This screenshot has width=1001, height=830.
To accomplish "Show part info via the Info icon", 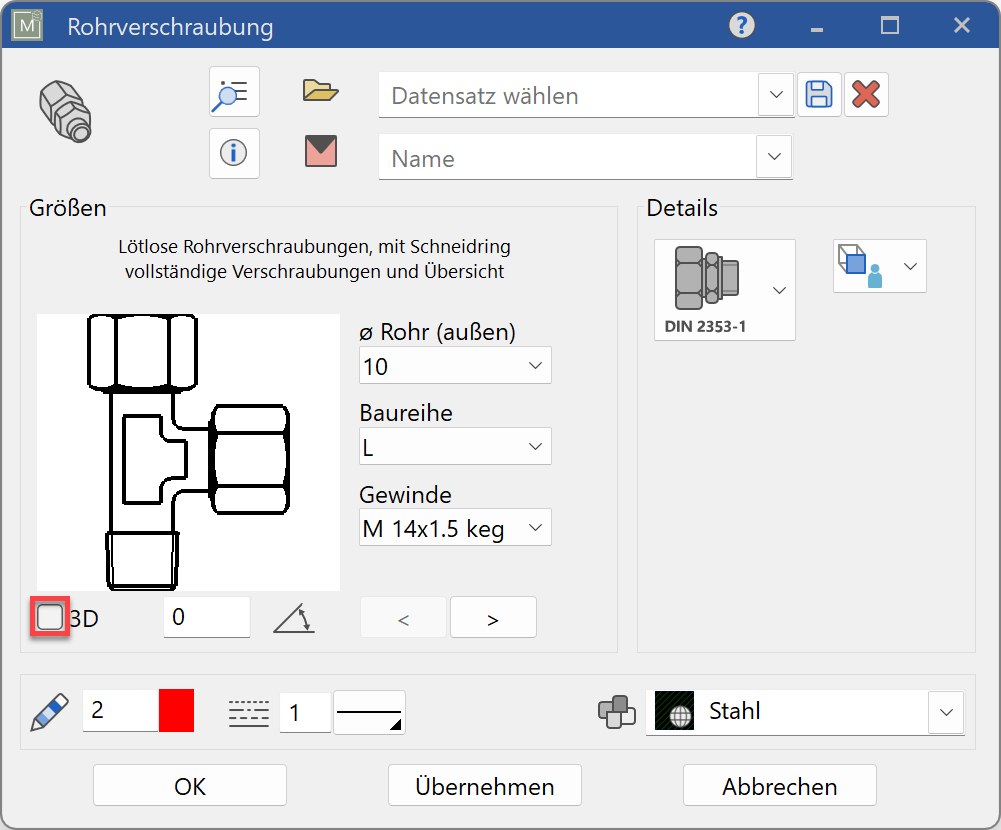I will 233,153.
